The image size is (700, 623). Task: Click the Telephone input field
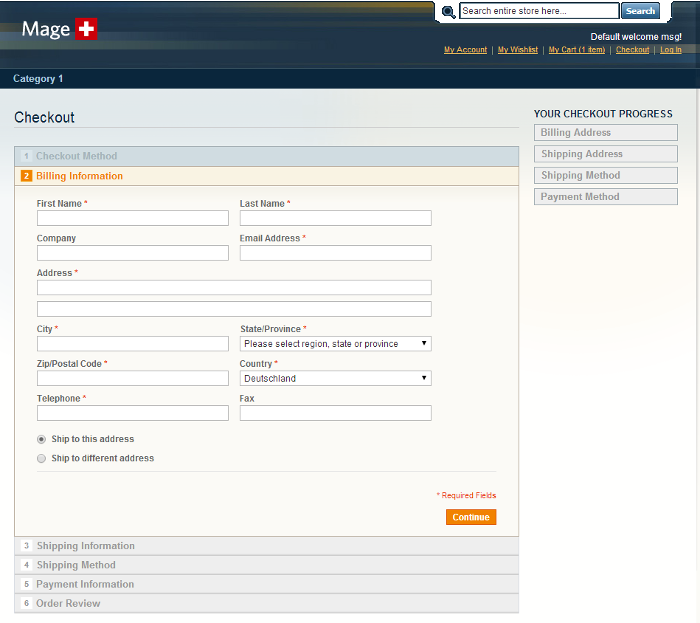click(133, 413)
